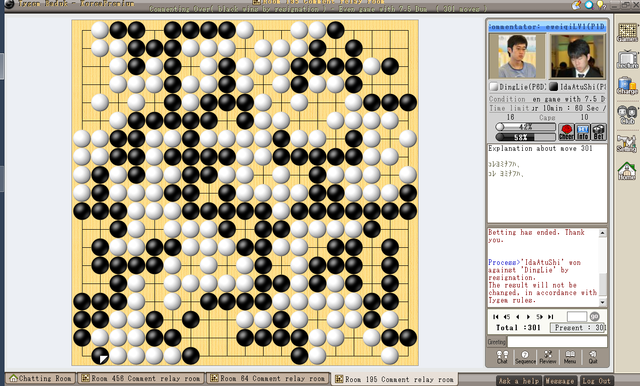Click the Present : 301 move indicator
The image size is (640, 386).
(x=579, y=328)
